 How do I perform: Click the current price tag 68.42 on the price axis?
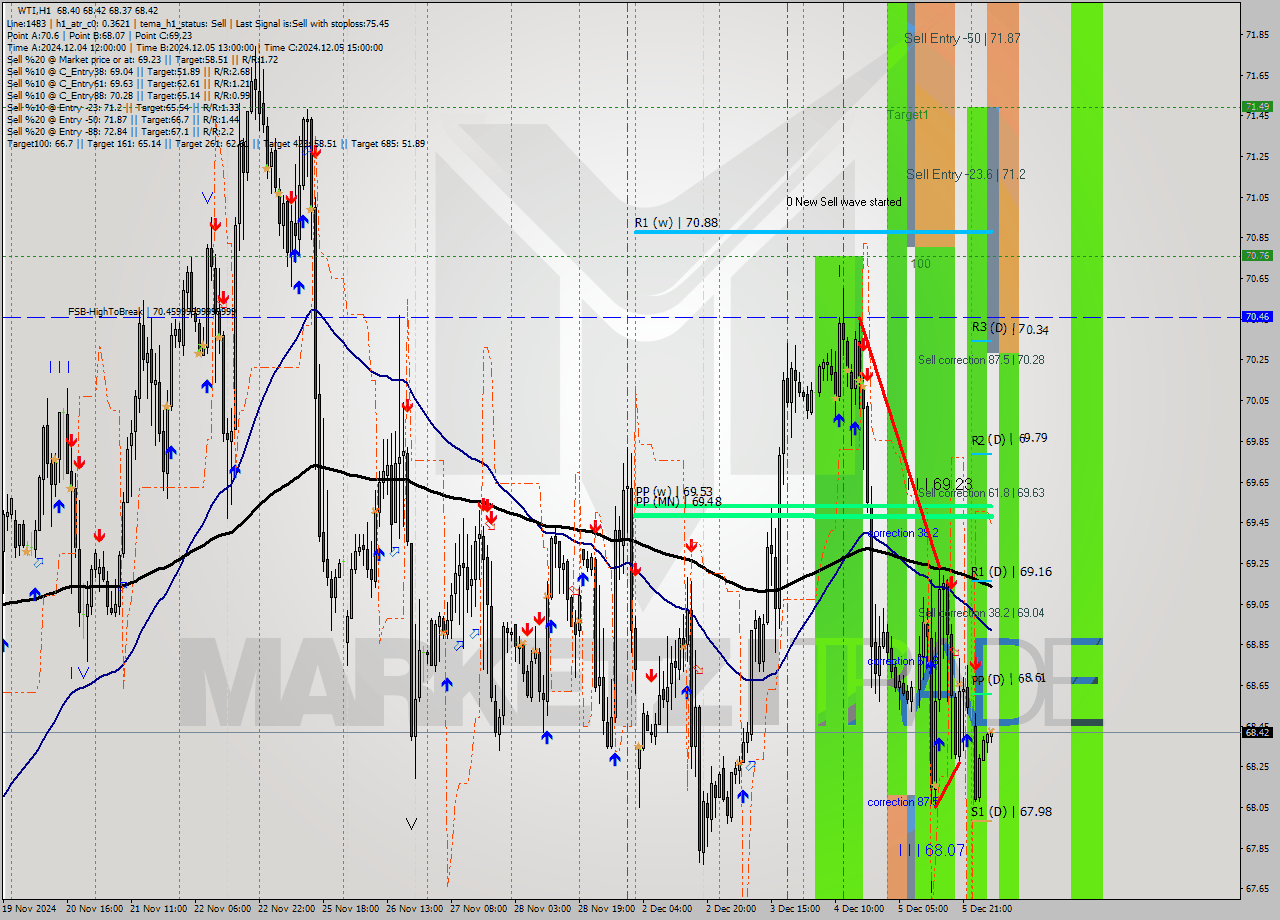click(1257, 732)
